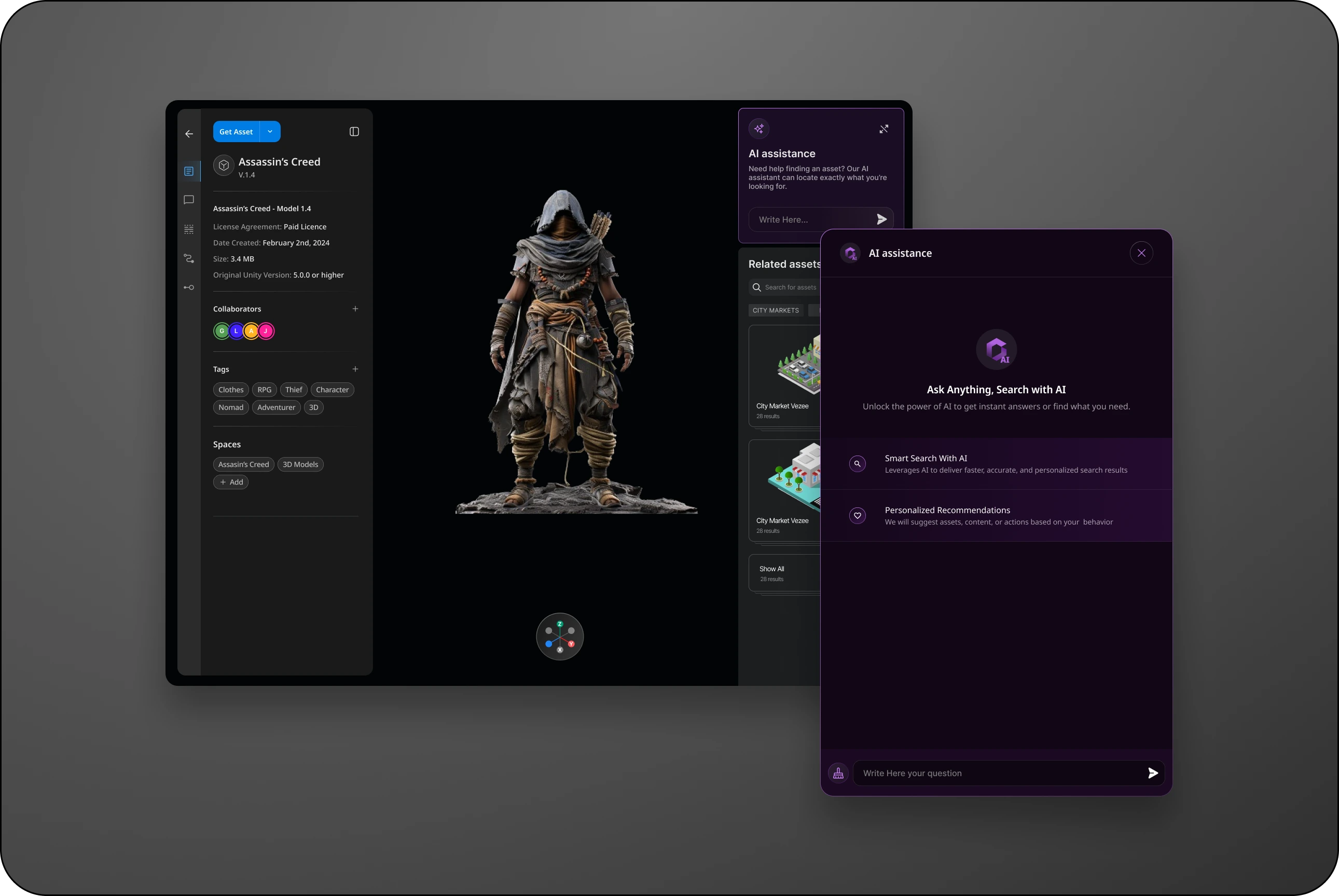Open the comments sidebar icon
Image resolution: width=1339 pixels, height=896 pixels.
coord(189,200)
